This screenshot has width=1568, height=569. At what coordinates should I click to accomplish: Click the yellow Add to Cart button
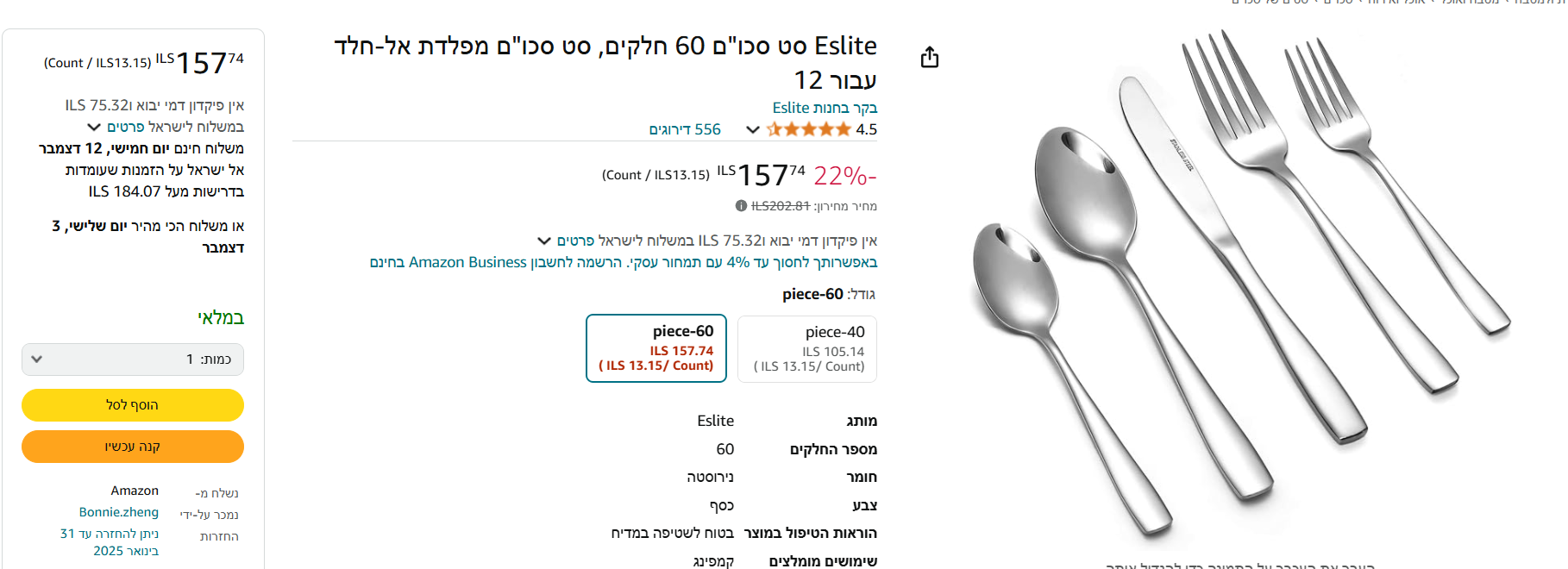133,405
